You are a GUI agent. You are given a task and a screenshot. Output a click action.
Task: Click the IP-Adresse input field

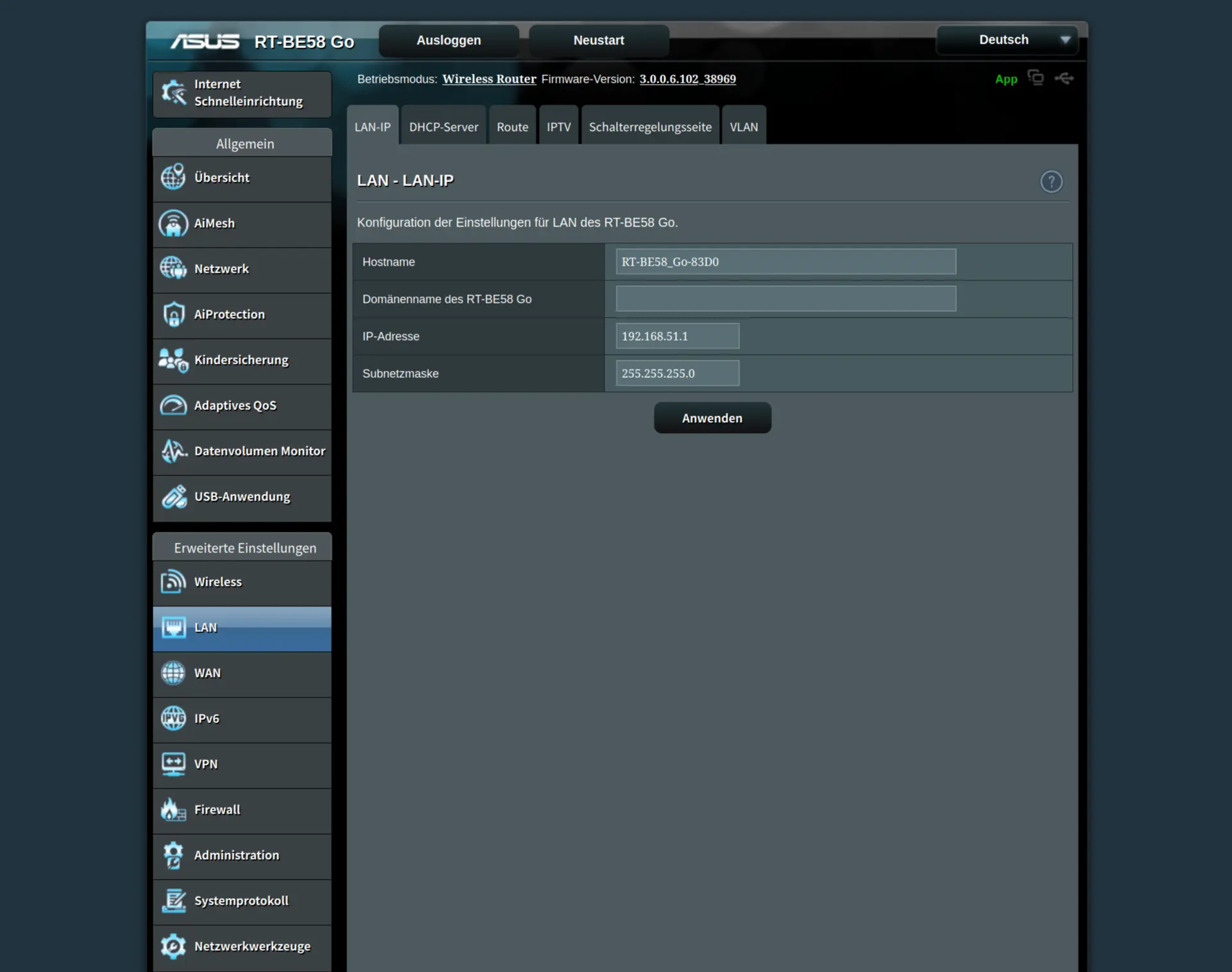point(677,336)
